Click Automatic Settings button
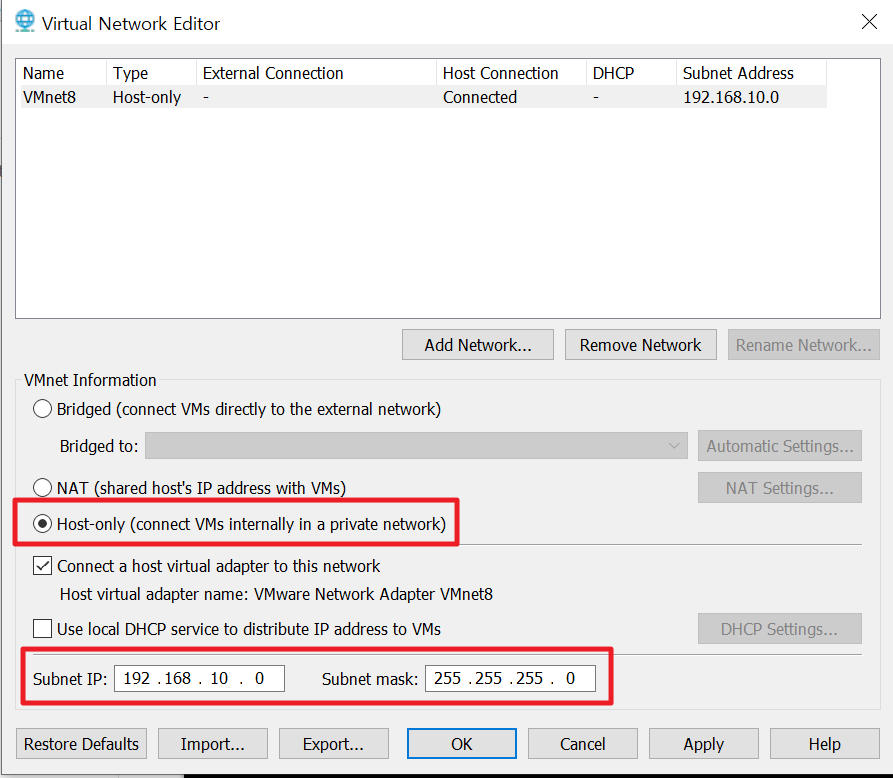Viewport: 893px width, 778px height. 780,445
